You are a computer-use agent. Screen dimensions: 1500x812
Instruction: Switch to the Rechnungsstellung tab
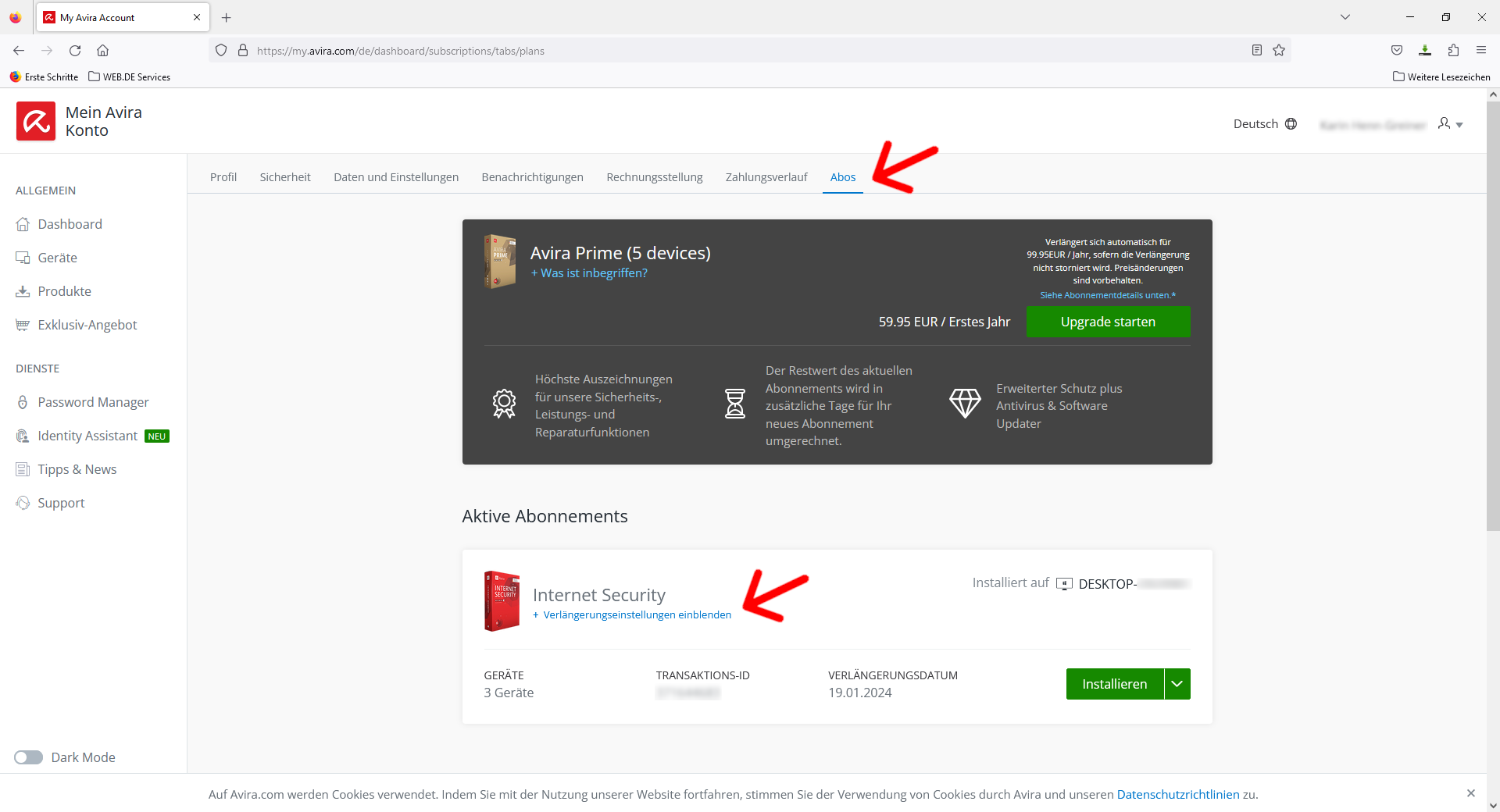[x=655, y=177]
